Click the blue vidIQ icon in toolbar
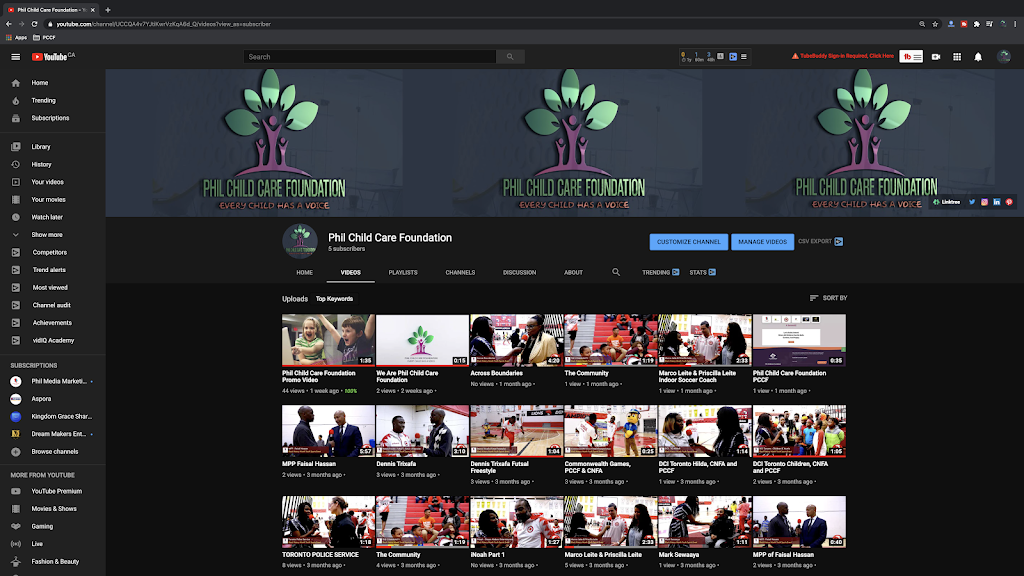This screenshot has width=1024, height=576. pos(733,57)
